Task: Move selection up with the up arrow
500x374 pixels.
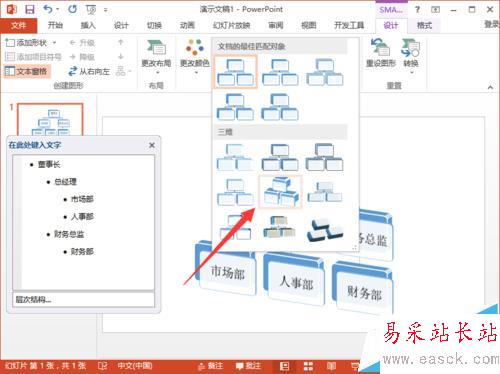Action: tap(121, 42)
